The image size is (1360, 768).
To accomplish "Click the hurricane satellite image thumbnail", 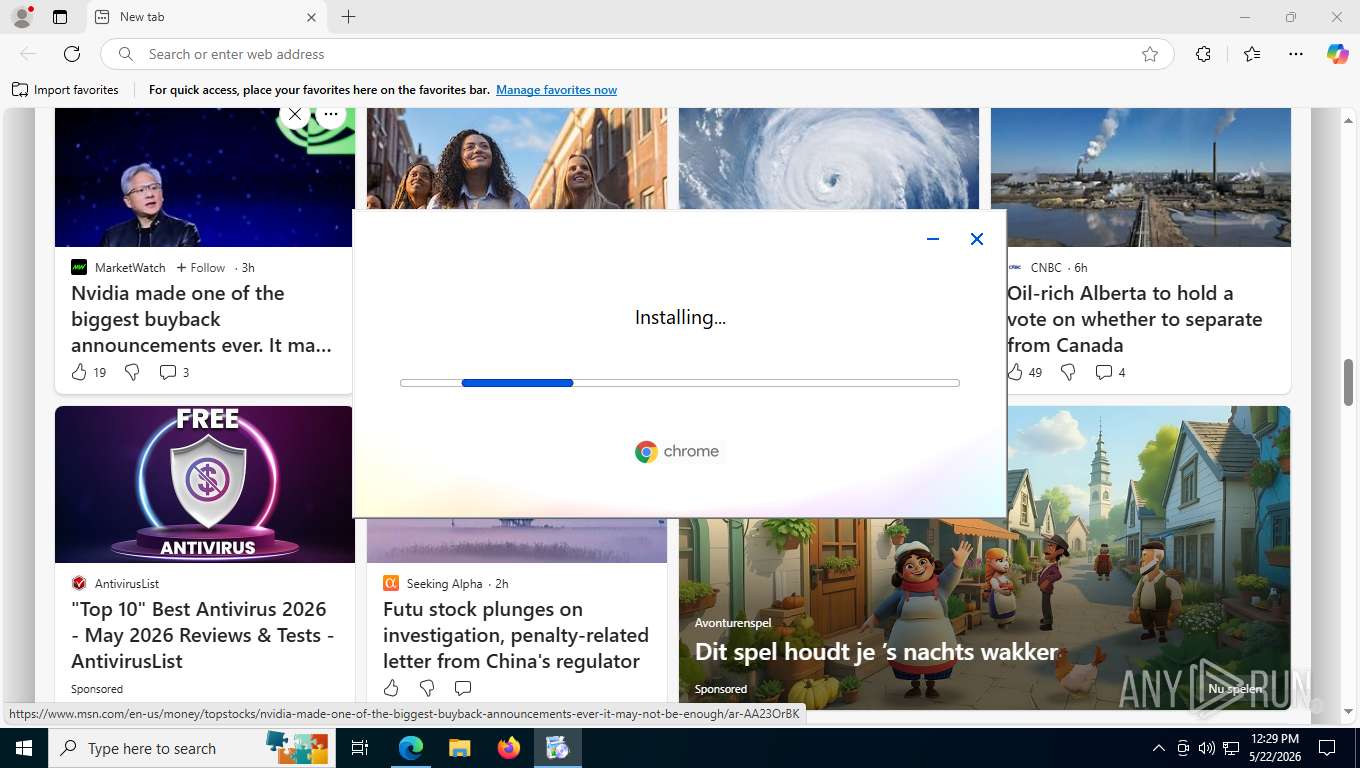I will (x=829, y=159).
